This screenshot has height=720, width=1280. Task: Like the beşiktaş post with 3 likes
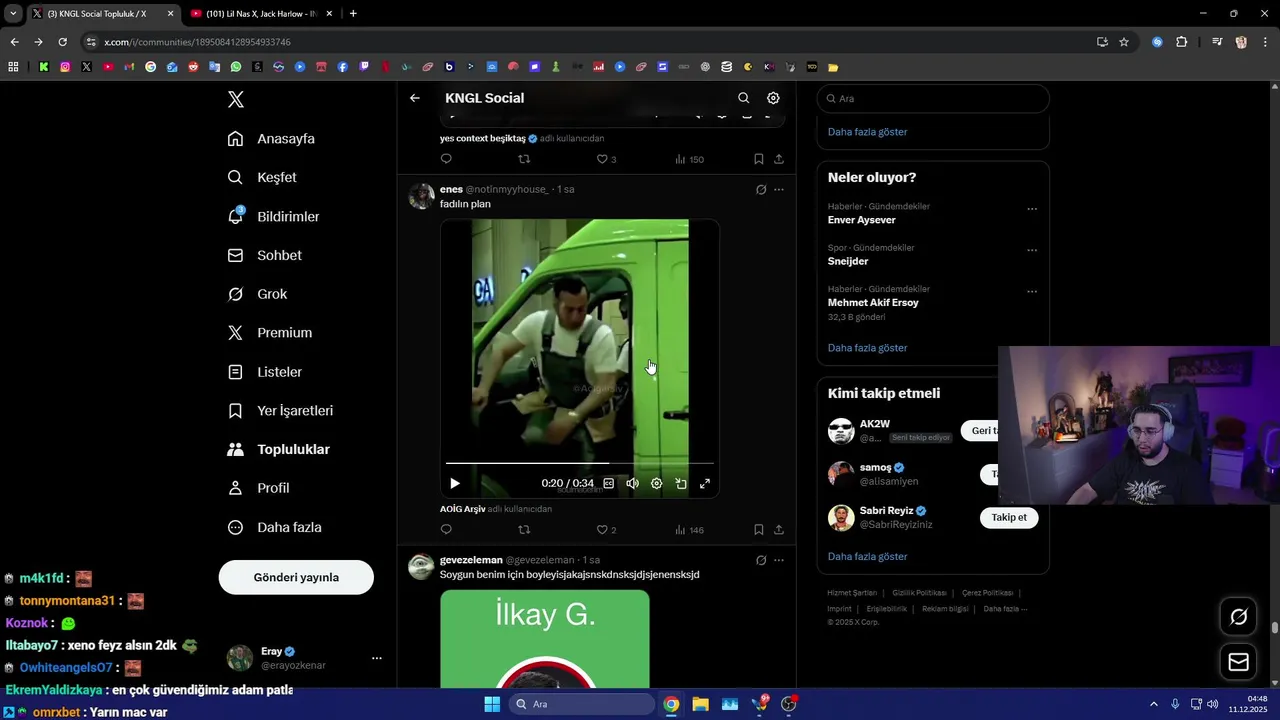606,159
